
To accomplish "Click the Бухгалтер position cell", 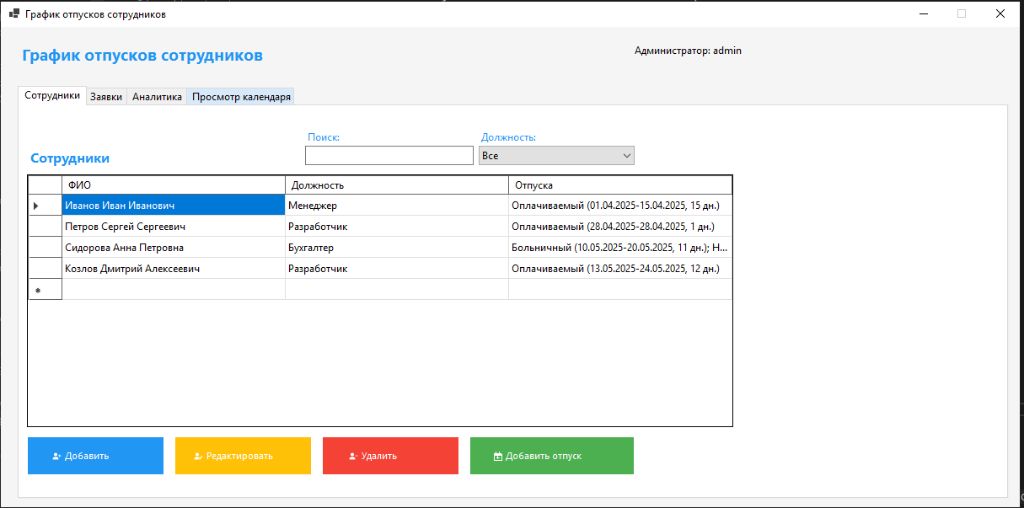I will [397, 247].
